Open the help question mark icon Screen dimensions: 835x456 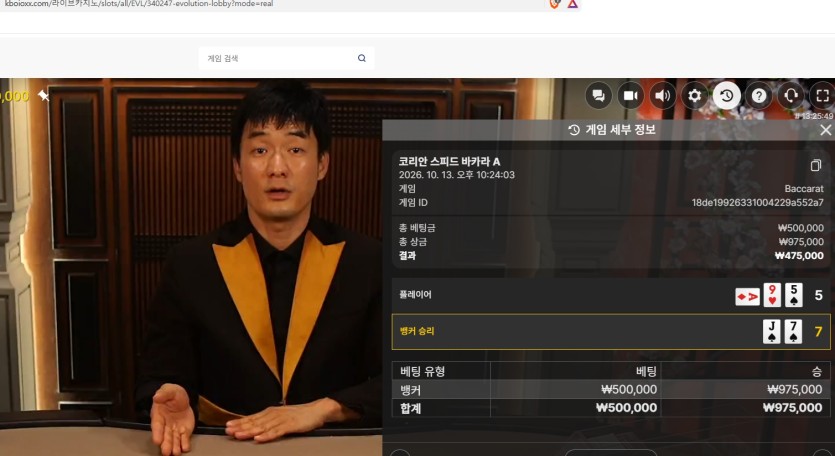tap(759, 96)
